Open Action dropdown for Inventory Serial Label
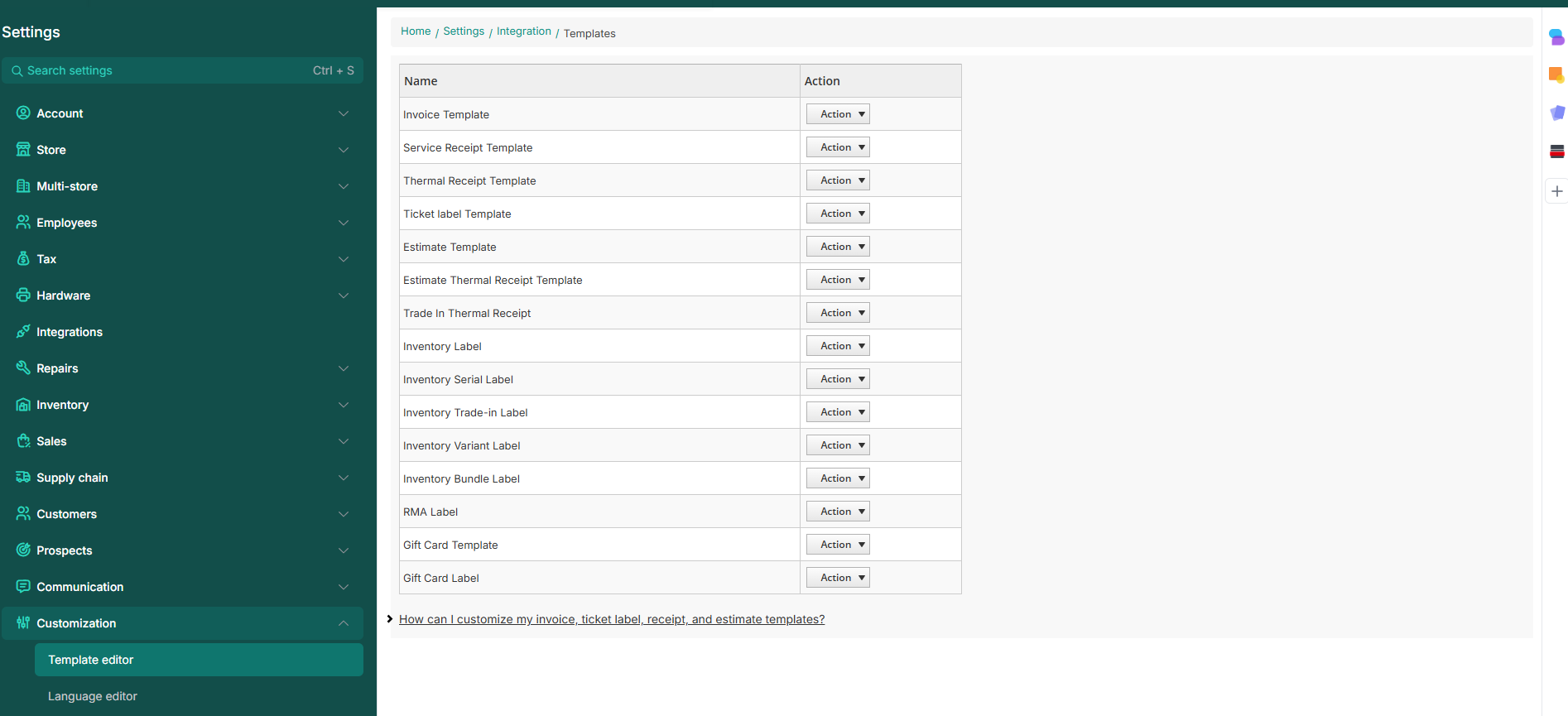1568x716 pixels. pyautogui.click(x=838, y=379)
